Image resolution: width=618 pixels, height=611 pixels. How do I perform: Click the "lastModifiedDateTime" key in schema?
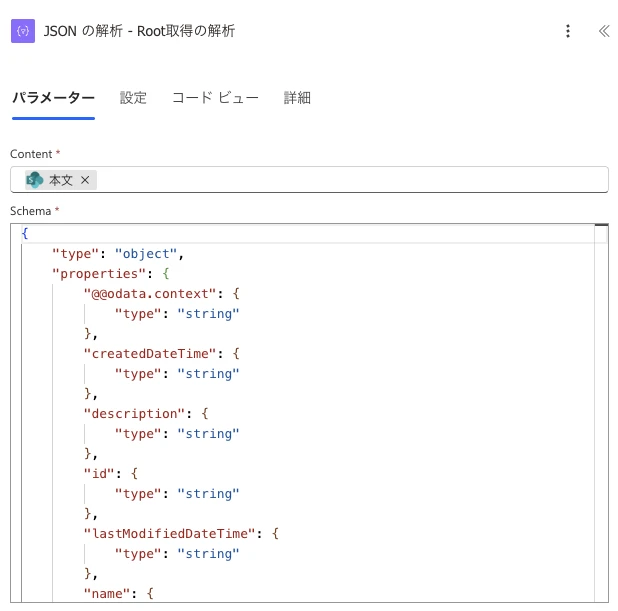pyautogui.click(x=169, y=533)
